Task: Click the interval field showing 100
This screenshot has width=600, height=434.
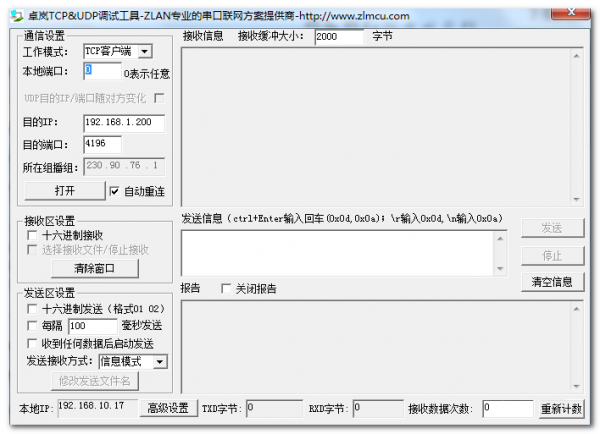Action: [93, 326]
